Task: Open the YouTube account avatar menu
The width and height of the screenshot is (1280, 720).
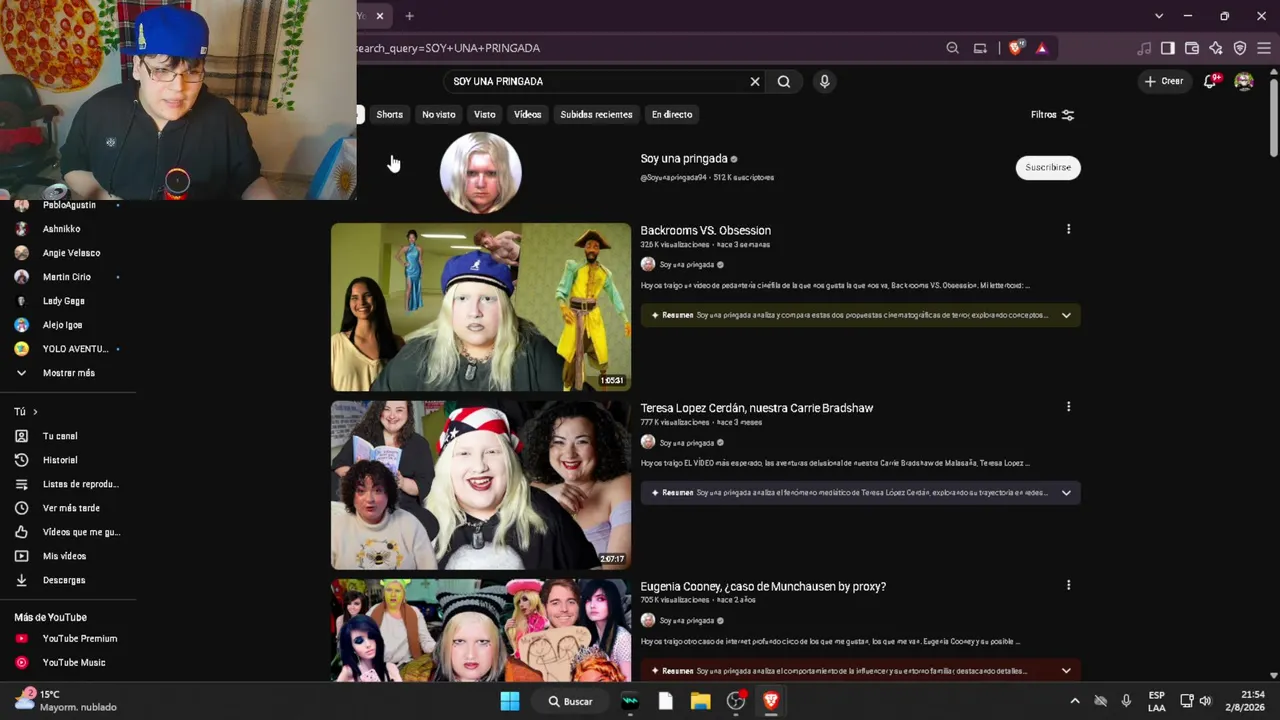Action: [x=1244, y=81]
